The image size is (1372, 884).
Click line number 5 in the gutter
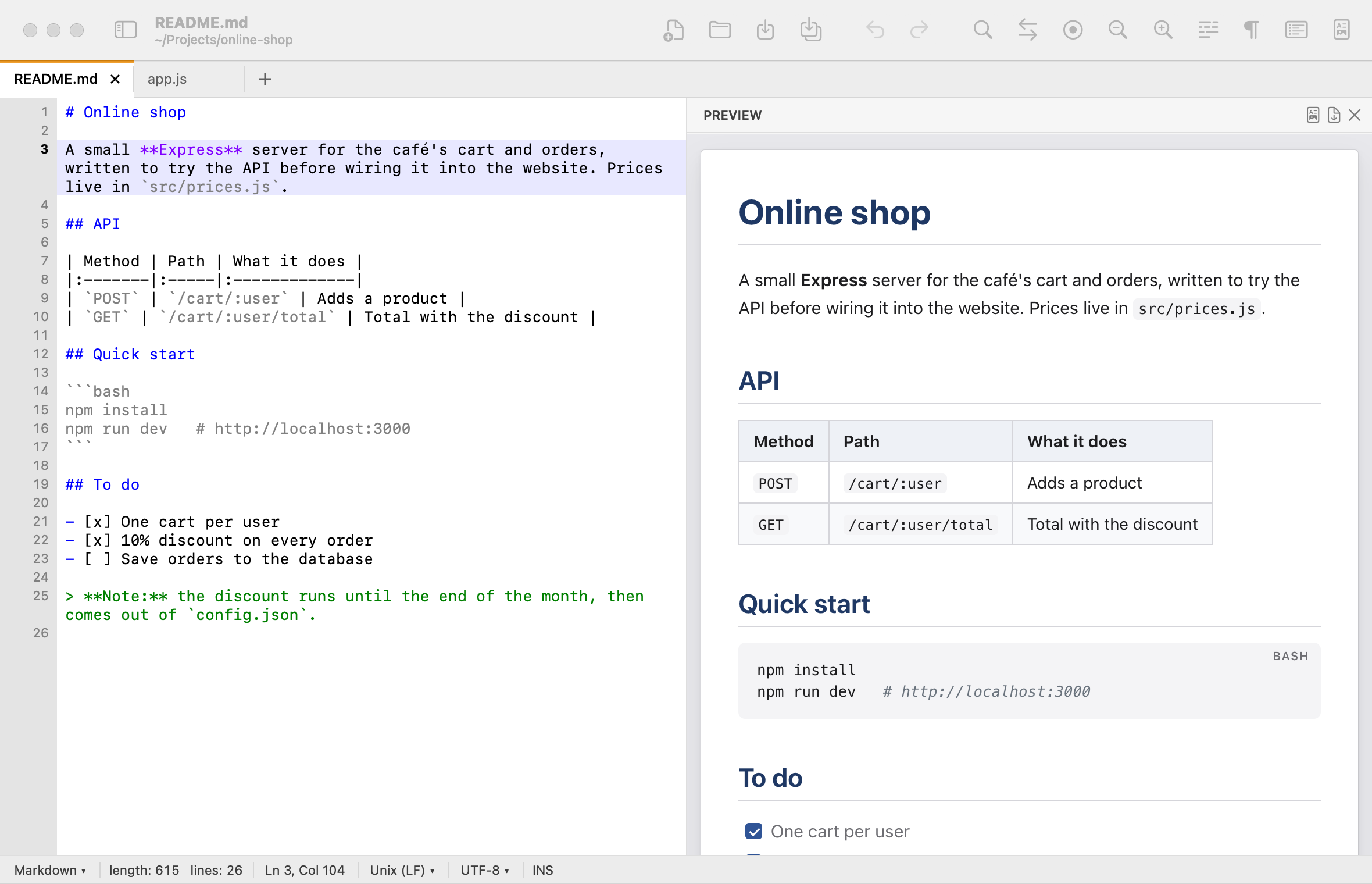click(x=44, y=224)
